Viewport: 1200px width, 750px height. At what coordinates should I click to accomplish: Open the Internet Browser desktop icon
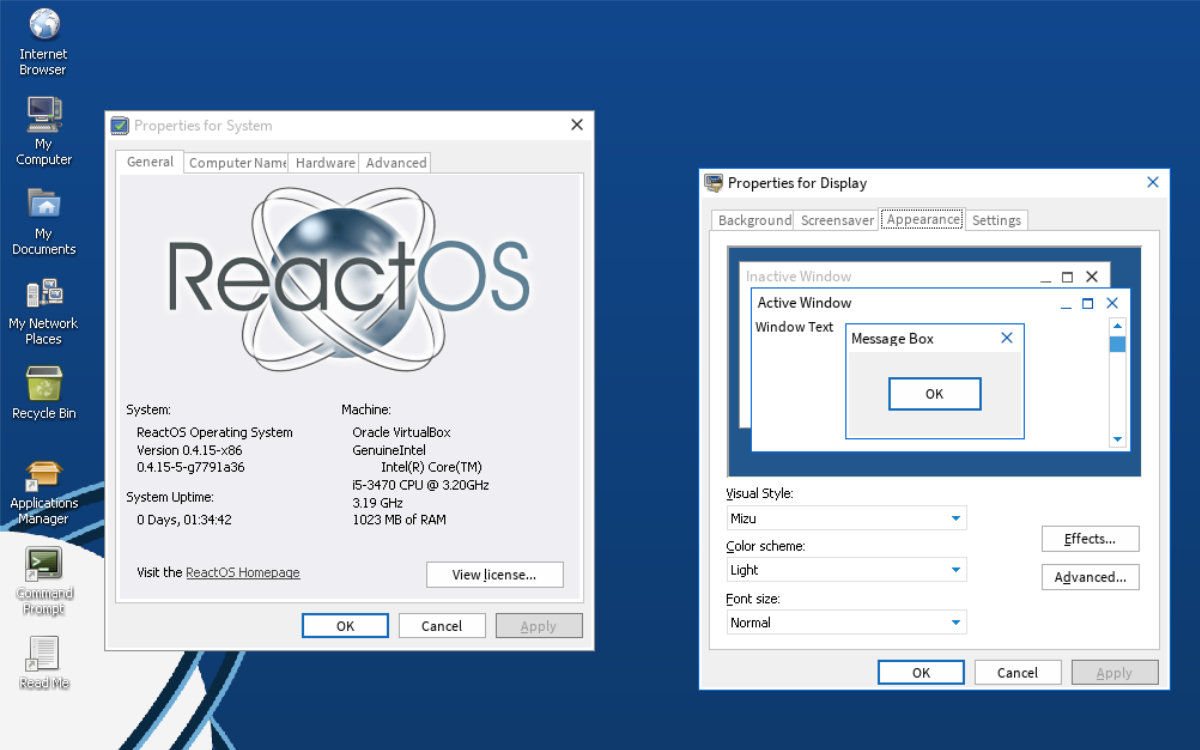(44, 42)
